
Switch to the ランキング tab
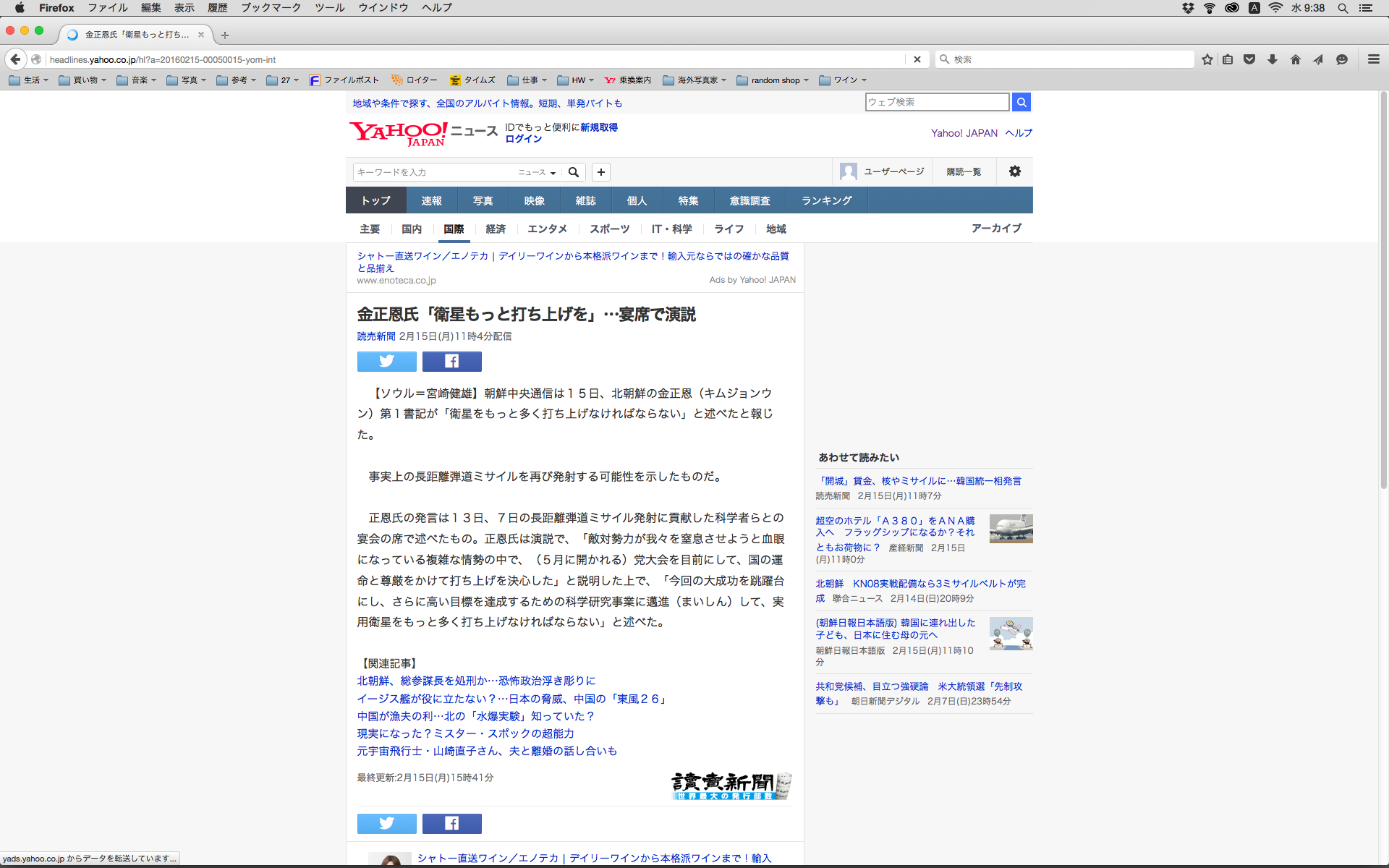pos(826,200)
